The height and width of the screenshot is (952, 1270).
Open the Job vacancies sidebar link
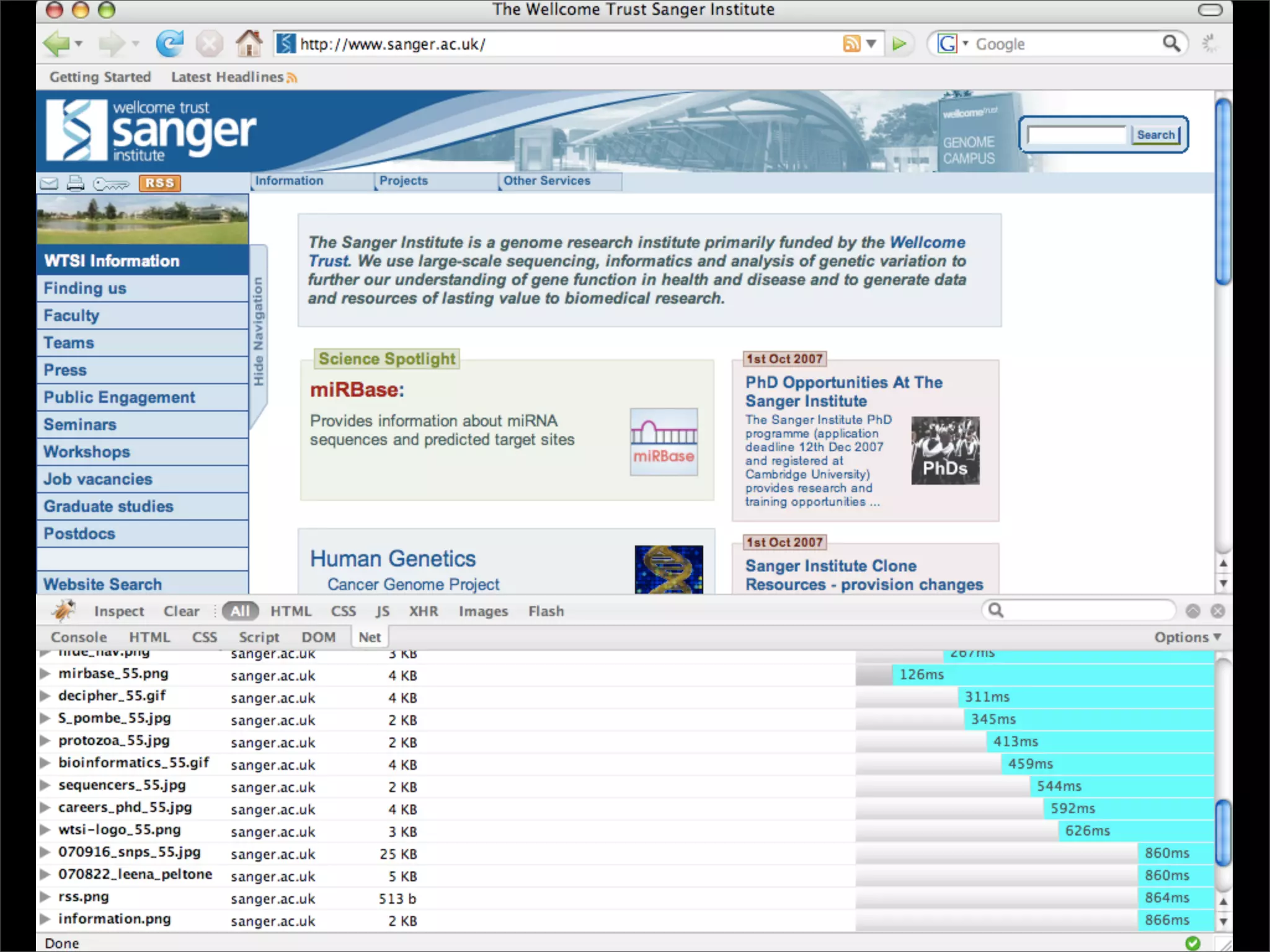coord(98,479)
